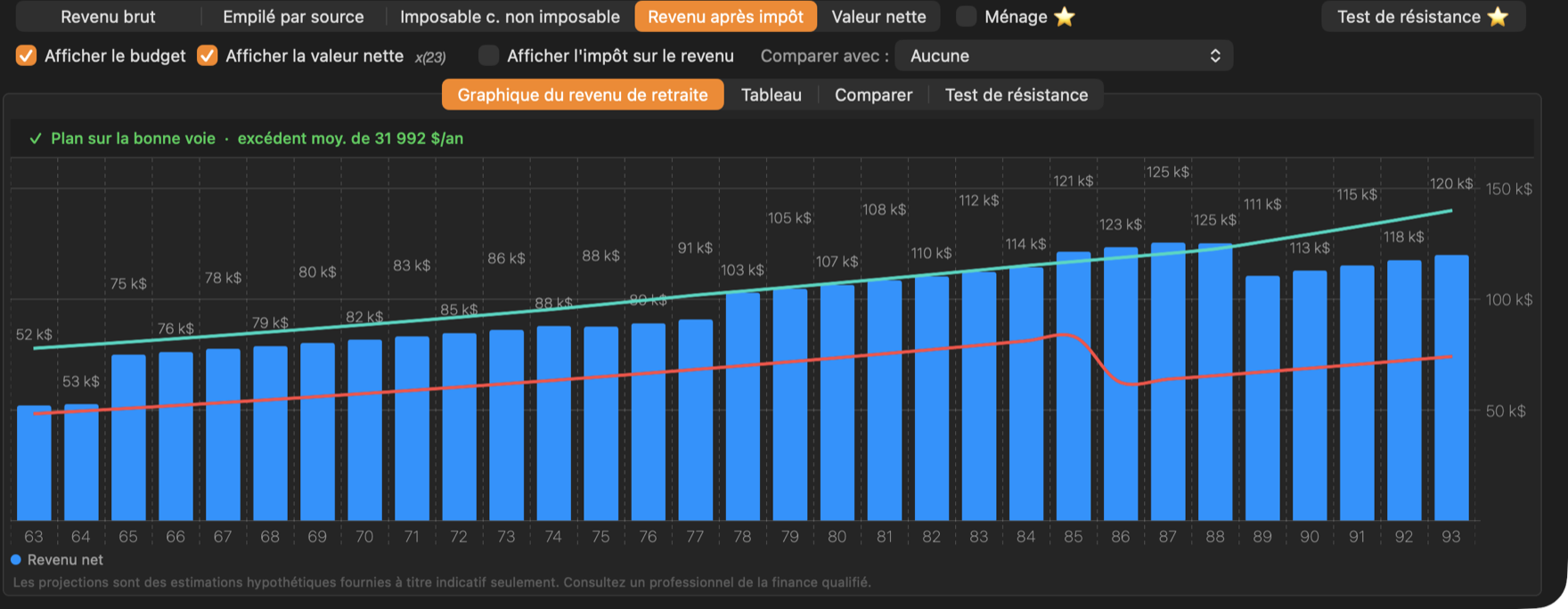This screenshot has height=609, width=1568.
Task: Open the Test de résistance sub-tab
Action: (1017, 95)
